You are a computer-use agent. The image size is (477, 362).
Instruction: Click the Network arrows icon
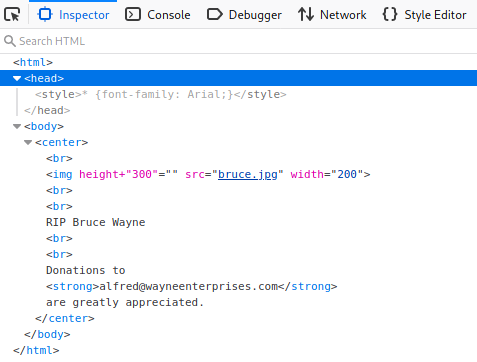coord(306,14)
